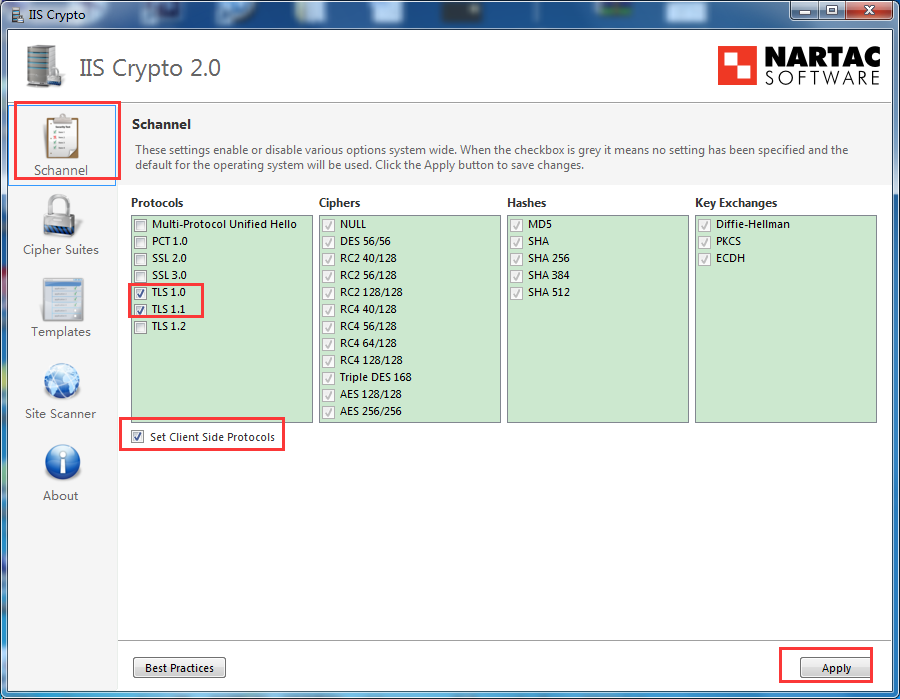Toggle the SHA 512 hash checkbox
The image size is (900, 699).
point(517,293)
